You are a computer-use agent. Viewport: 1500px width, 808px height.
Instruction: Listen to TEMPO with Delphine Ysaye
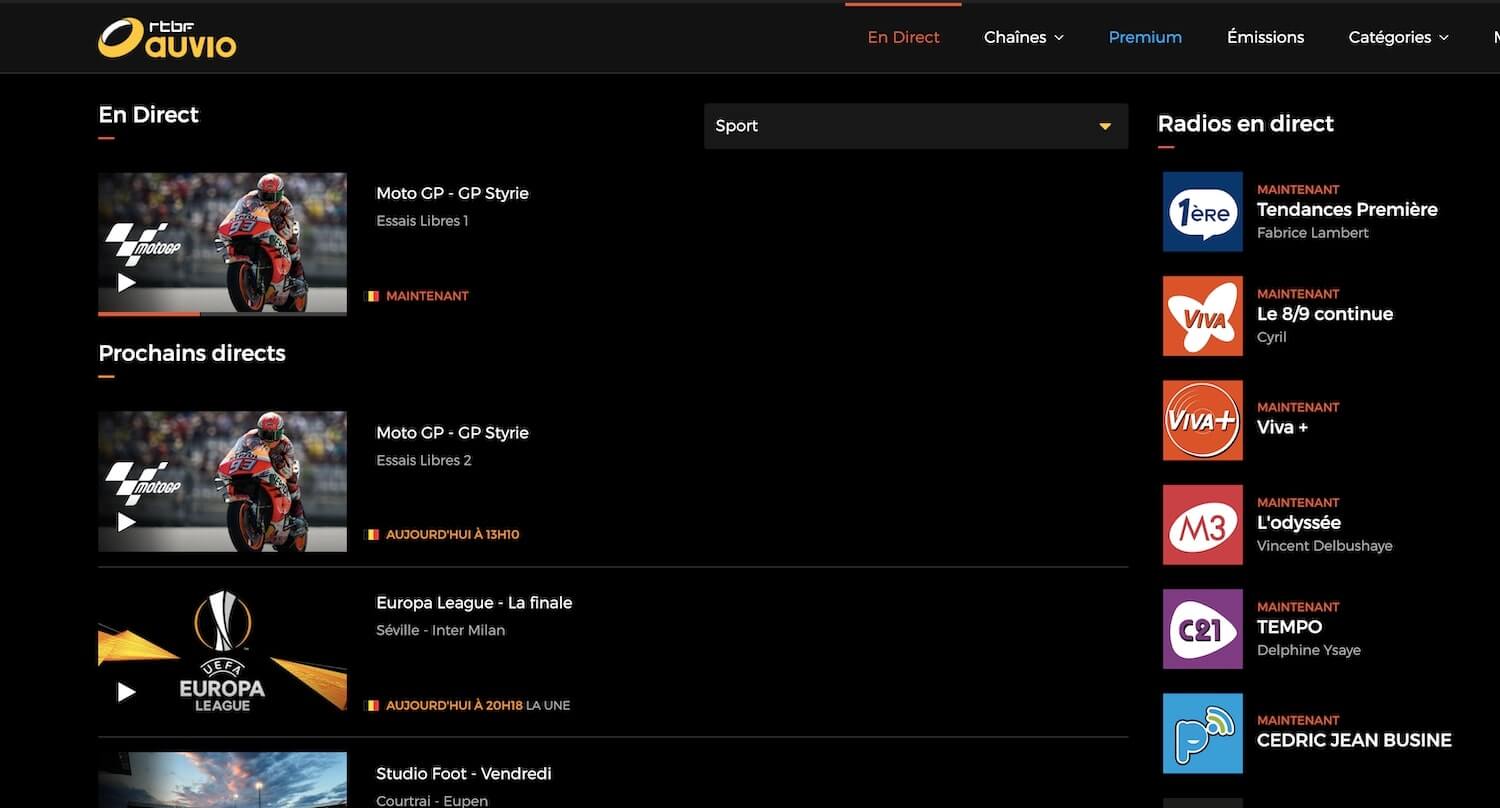click(1289, 627)
